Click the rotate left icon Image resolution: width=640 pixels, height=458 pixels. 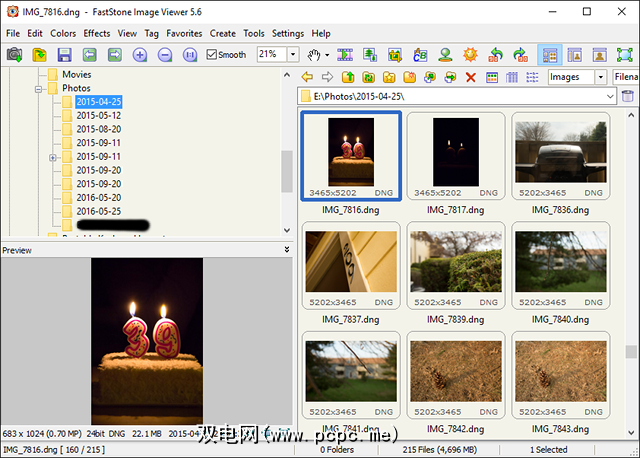coord(496,54)
